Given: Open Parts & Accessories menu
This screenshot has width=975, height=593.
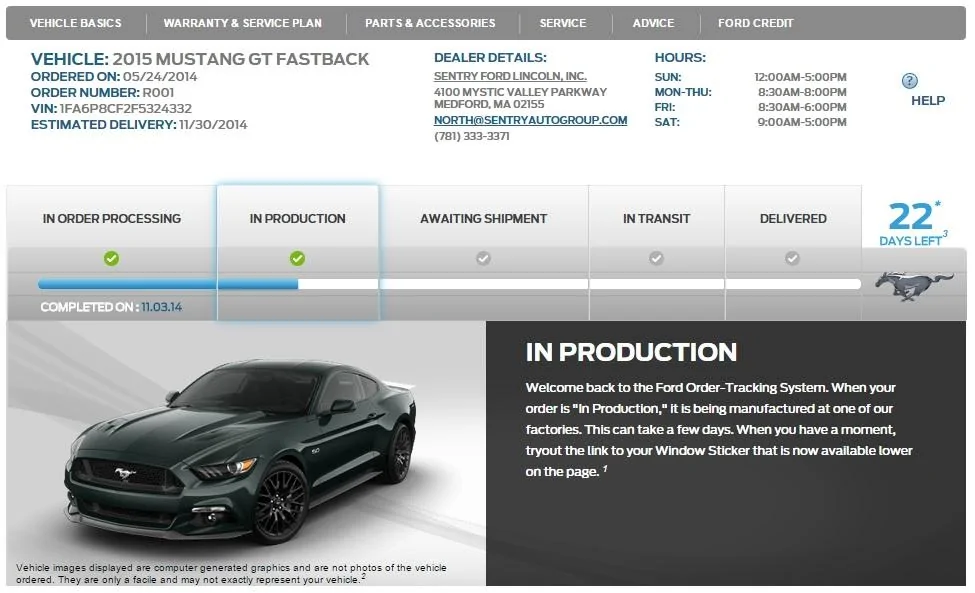Looking at the screenshot, I should coord(430,23).
